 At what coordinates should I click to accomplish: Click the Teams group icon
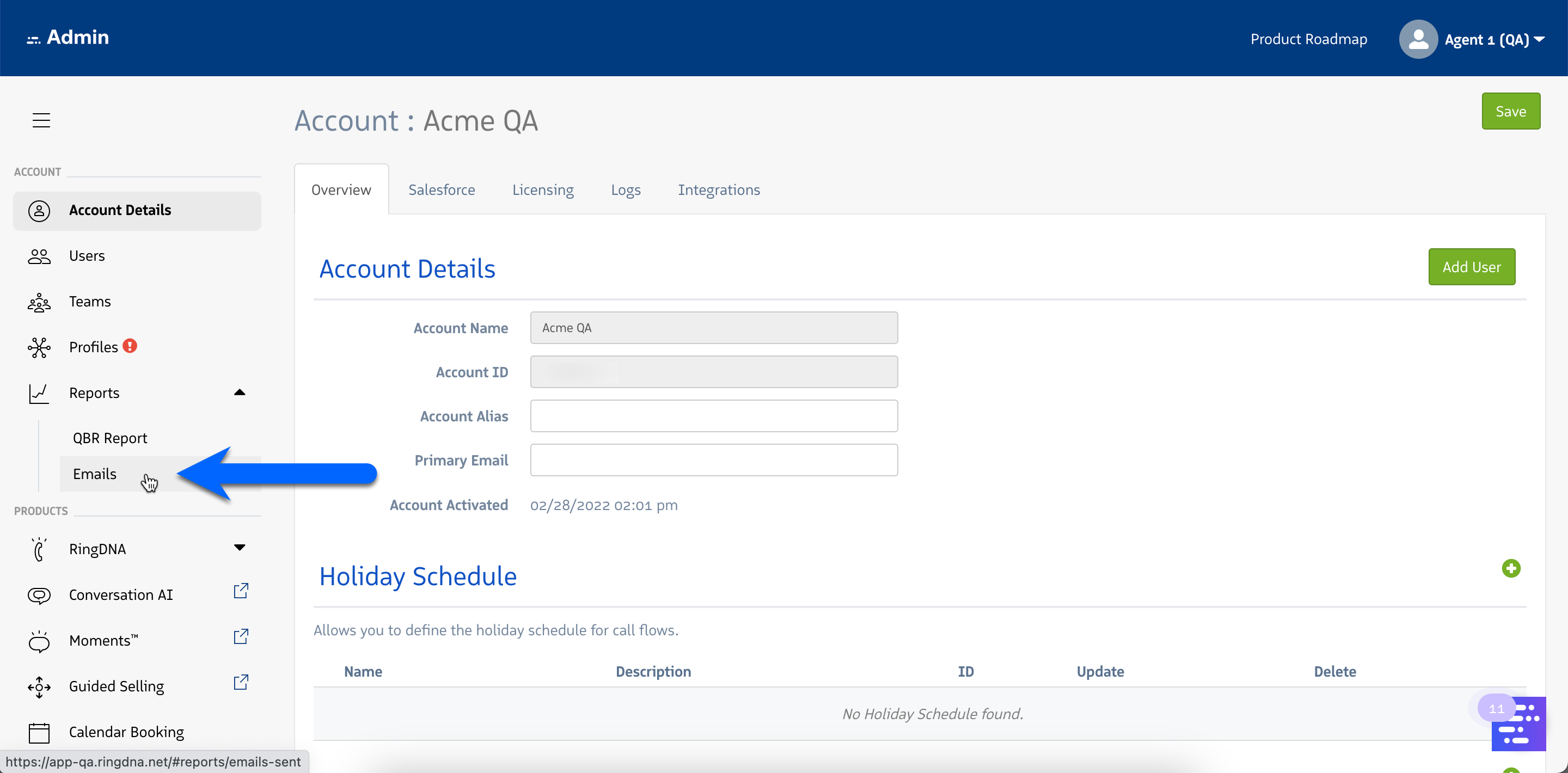[x=39, y=302]
